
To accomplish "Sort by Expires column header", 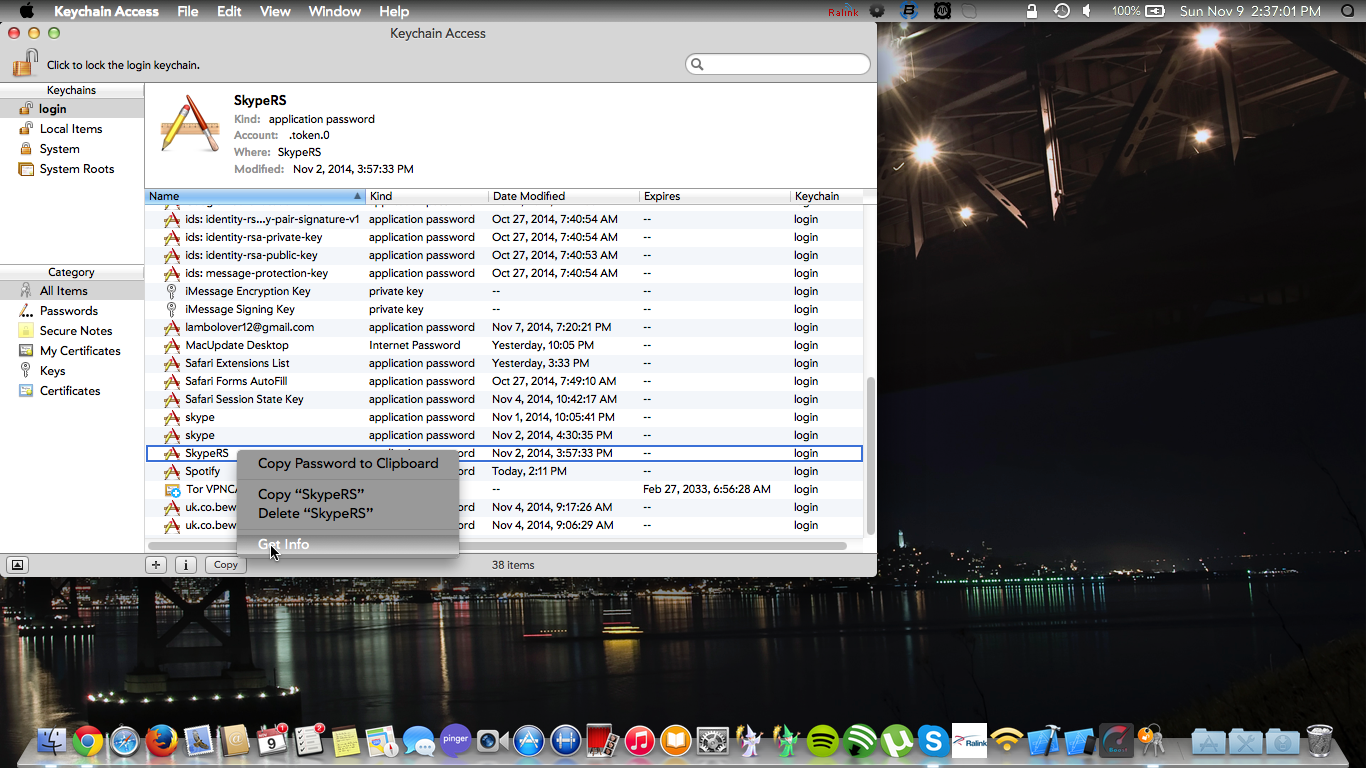I will point(715,196).
